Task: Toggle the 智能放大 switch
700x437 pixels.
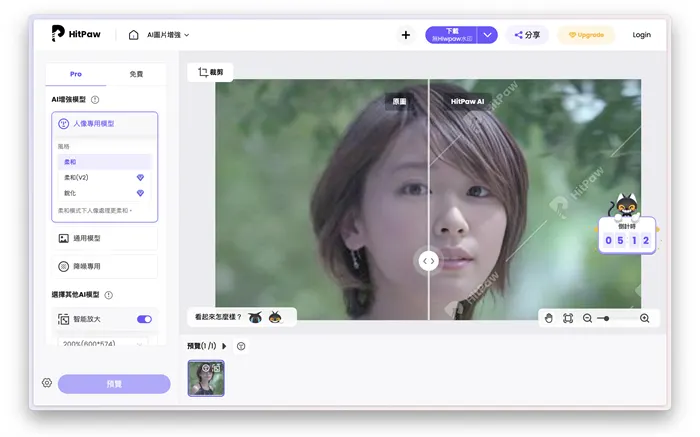Action: click(144, 319)
